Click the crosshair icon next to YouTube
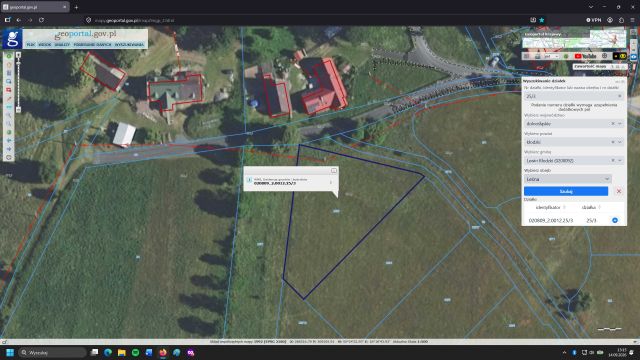Screen dimensions: 640x360 [x=604, y=56]
